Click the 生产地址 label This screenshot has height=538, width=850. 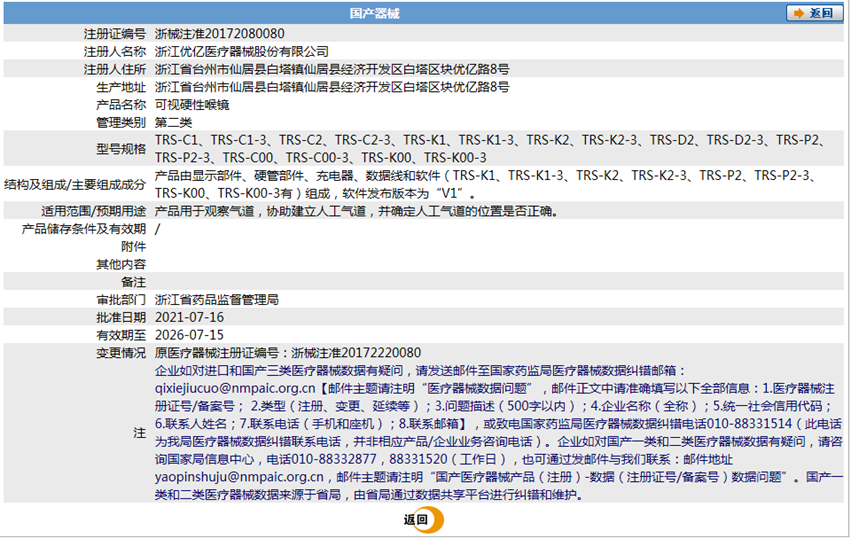[121, 87]
